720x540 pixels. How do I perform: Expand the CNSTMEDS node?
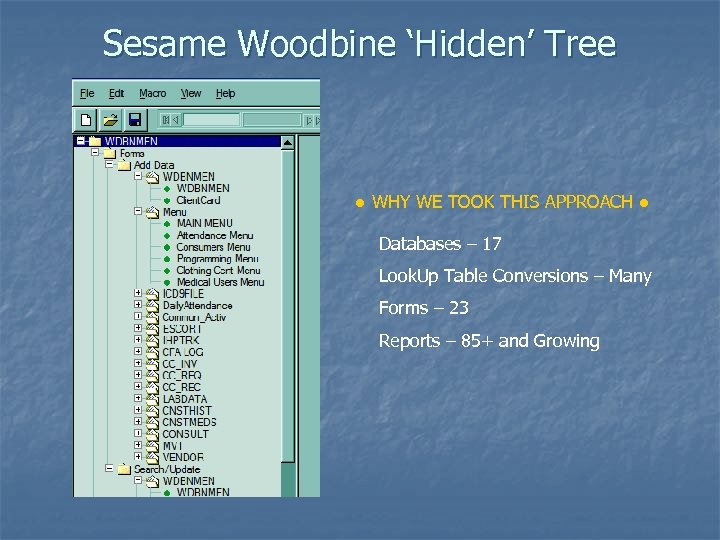coord(138,421)
